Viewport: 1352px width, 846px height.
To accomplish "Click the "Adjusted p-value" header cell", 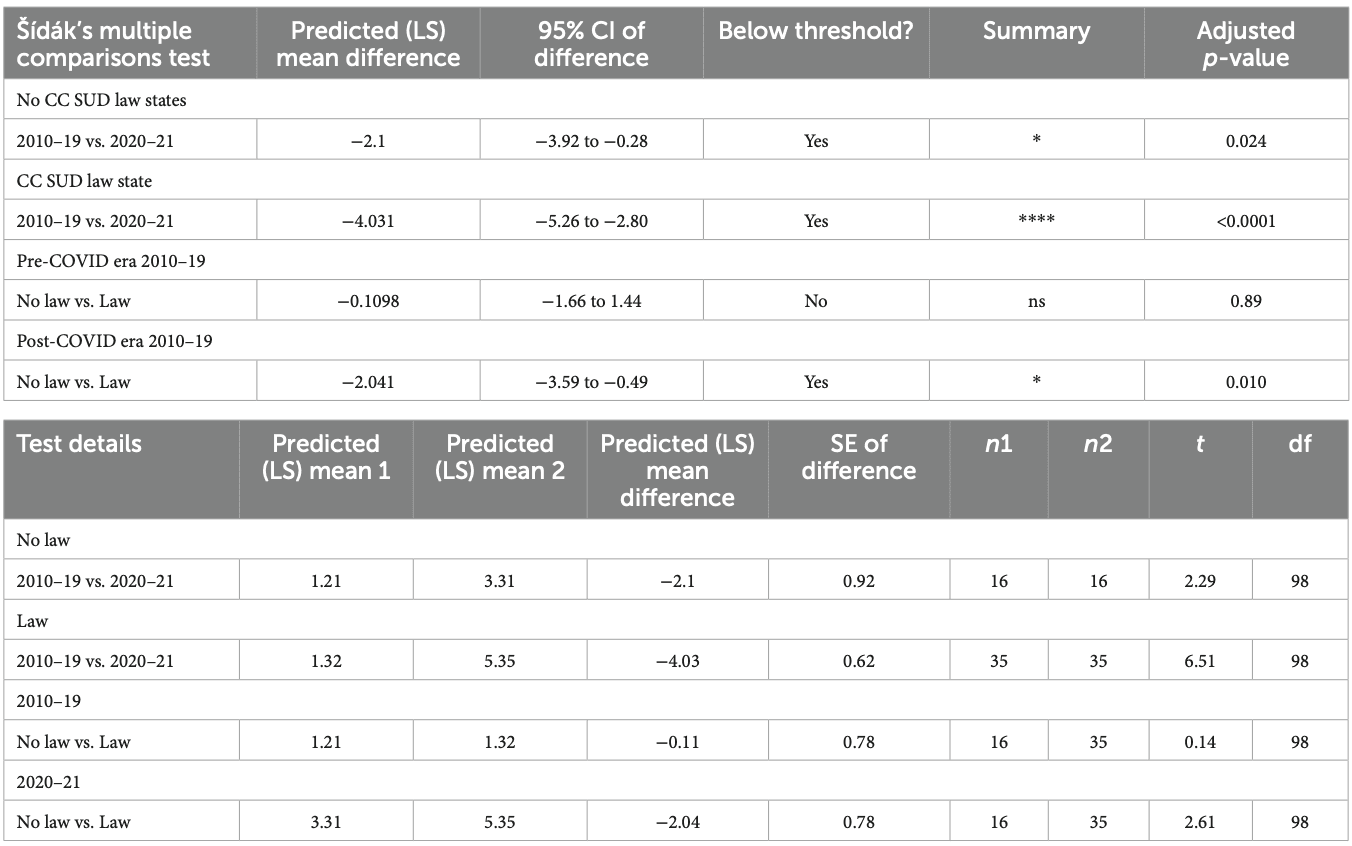I will (1245, 44).
